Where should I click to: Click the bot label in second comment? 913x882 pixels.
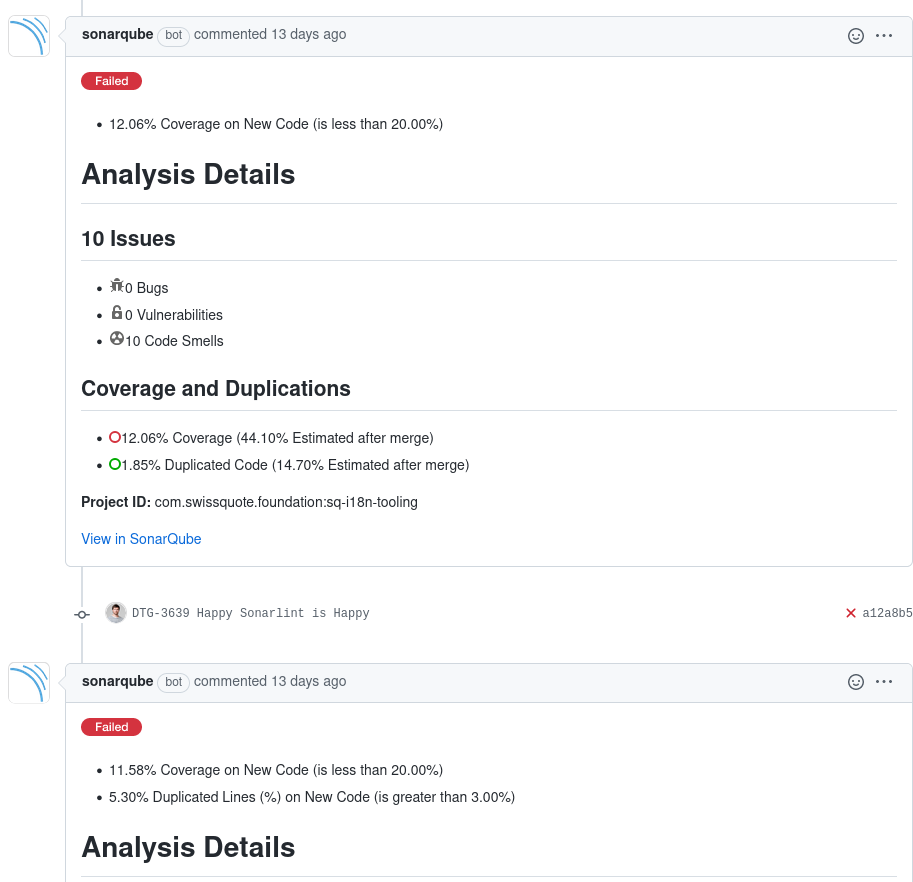coord(174,682)
